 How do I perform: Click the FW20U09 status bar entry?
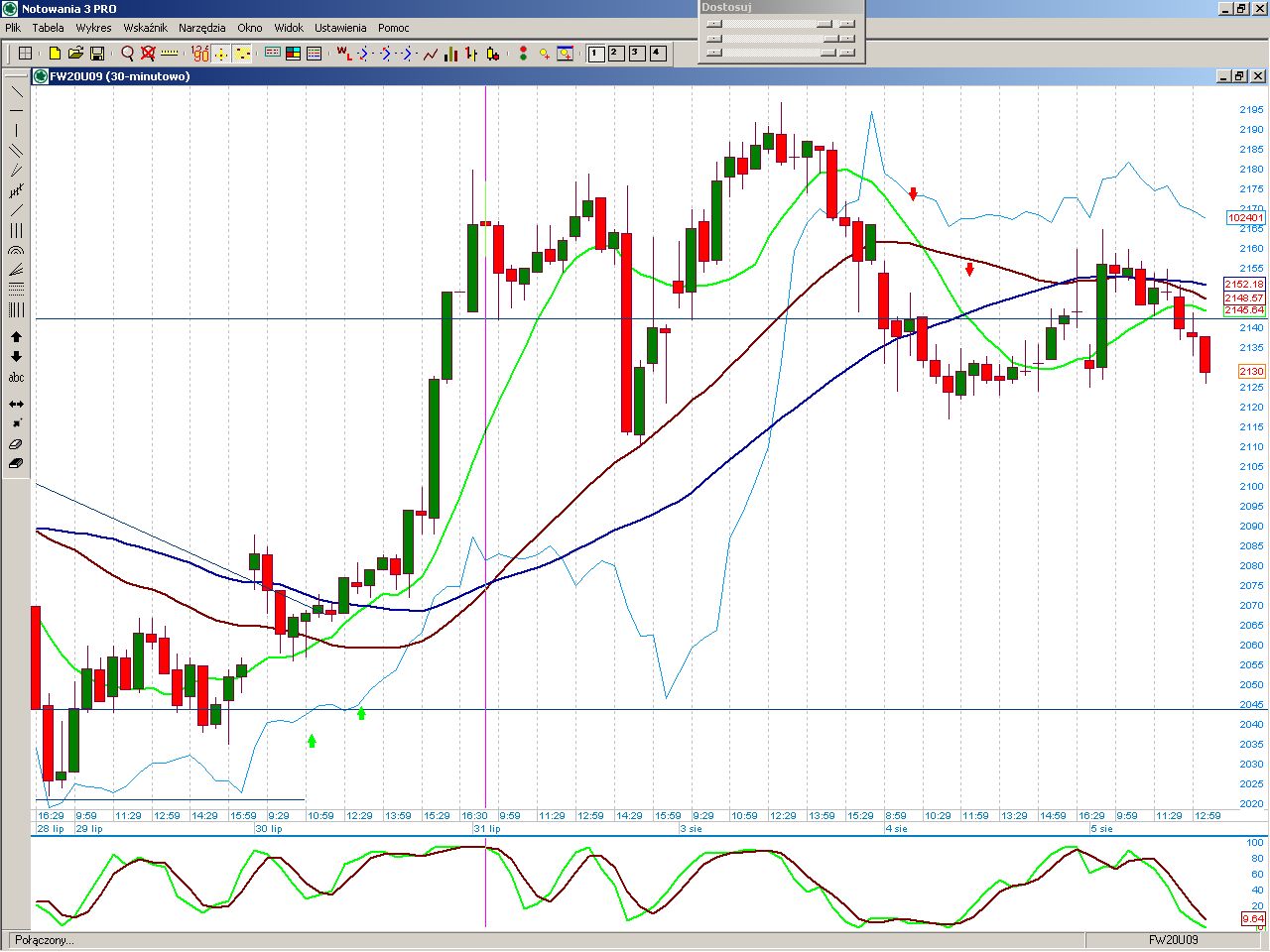1173,940
